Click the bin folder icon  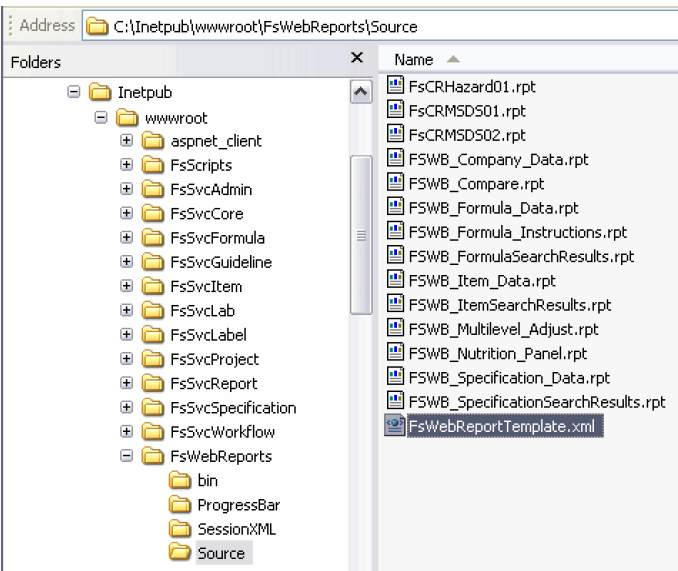pyautogui.click(x=179, y=480)
